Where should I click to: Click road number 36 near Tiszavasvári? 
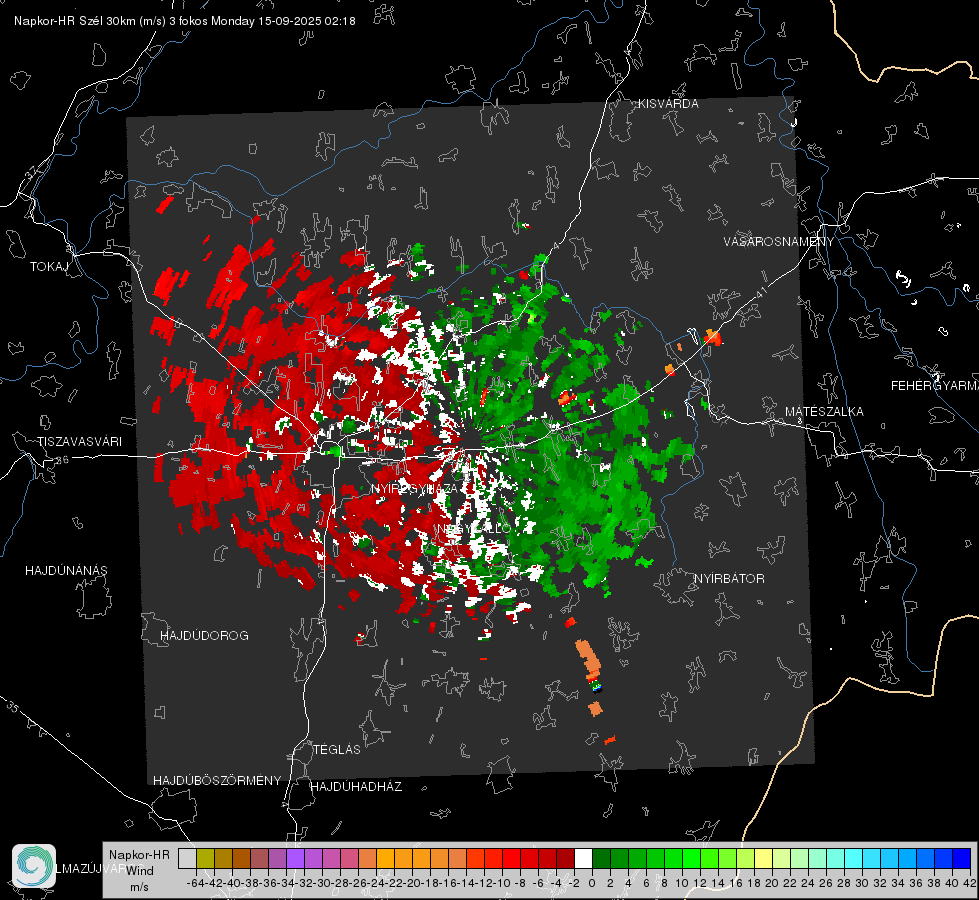coord(62,460)
